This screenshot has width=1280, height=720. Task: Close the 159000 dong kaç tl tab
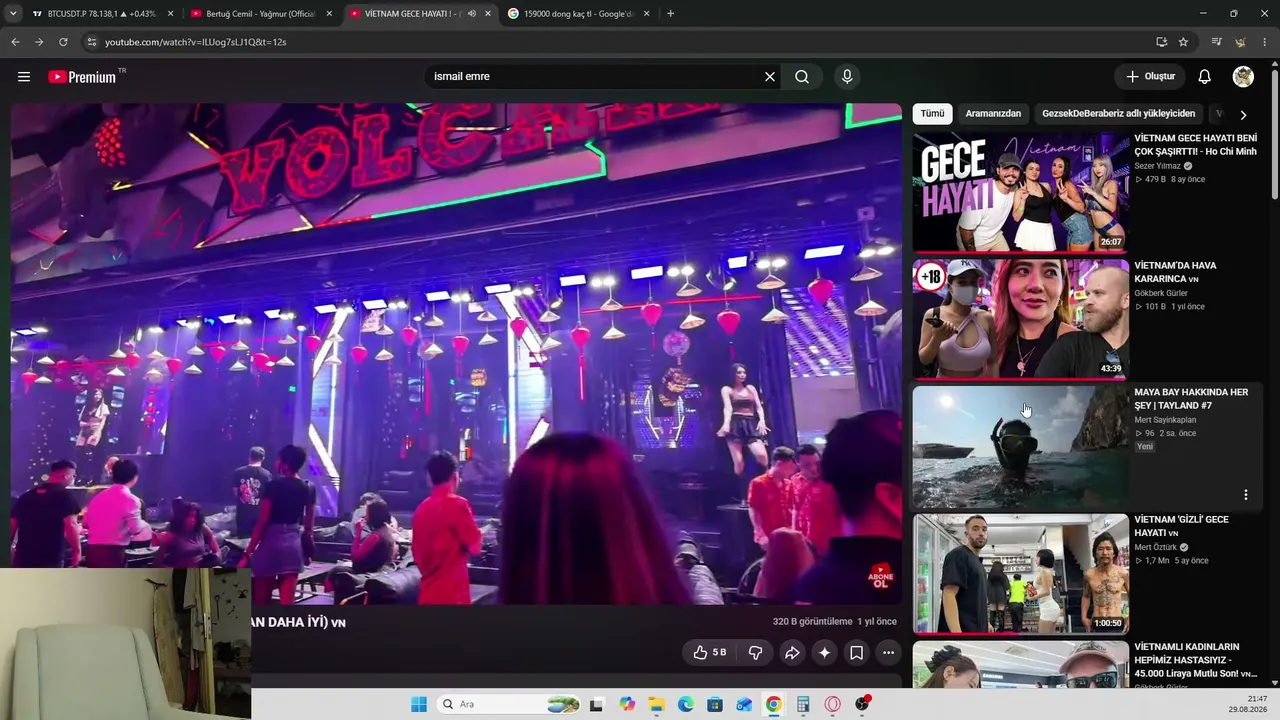[x=647, y=14]
